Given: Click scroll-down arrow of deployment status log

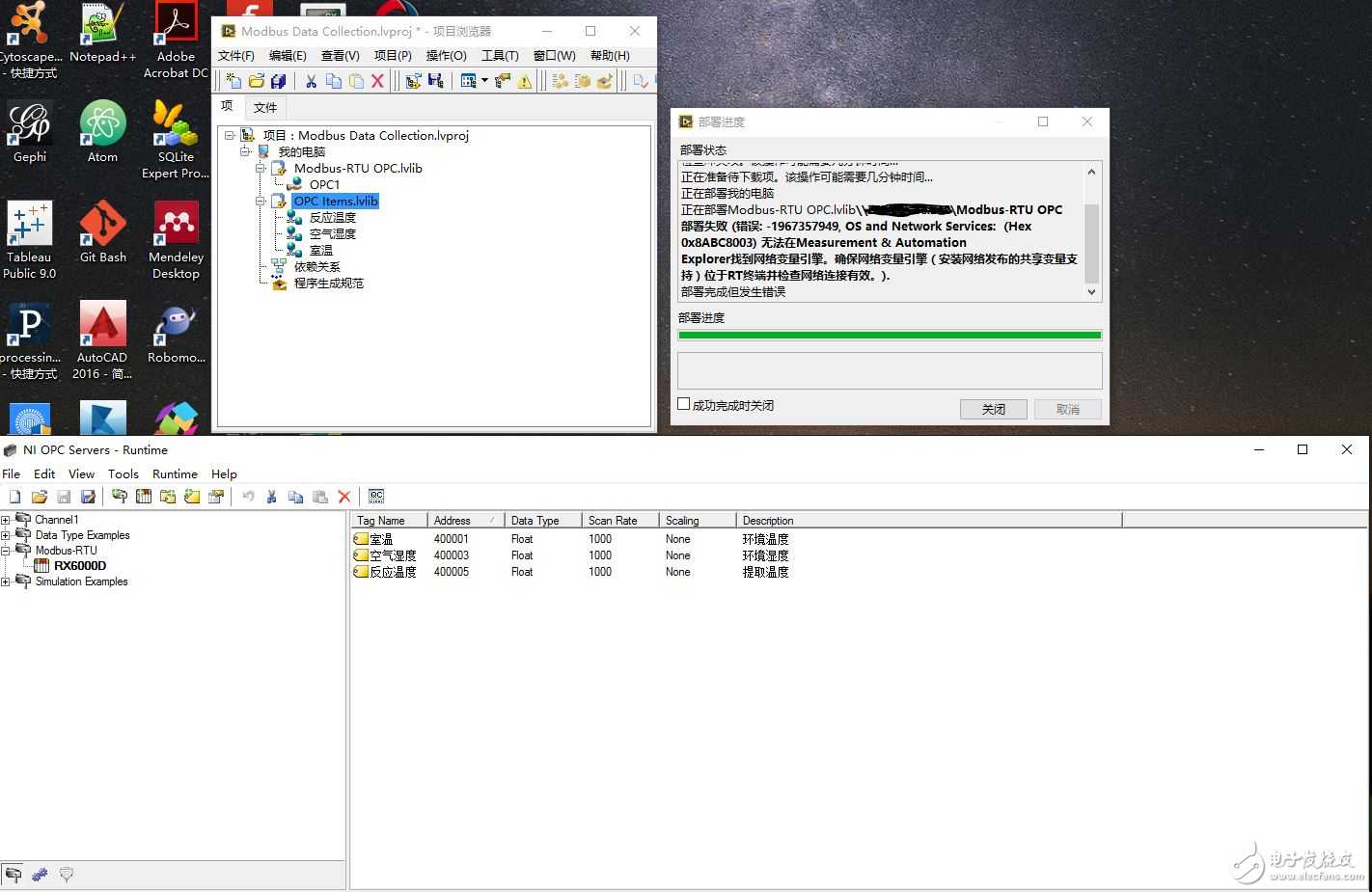Looking at the screenshot, I should (1092, 292).
